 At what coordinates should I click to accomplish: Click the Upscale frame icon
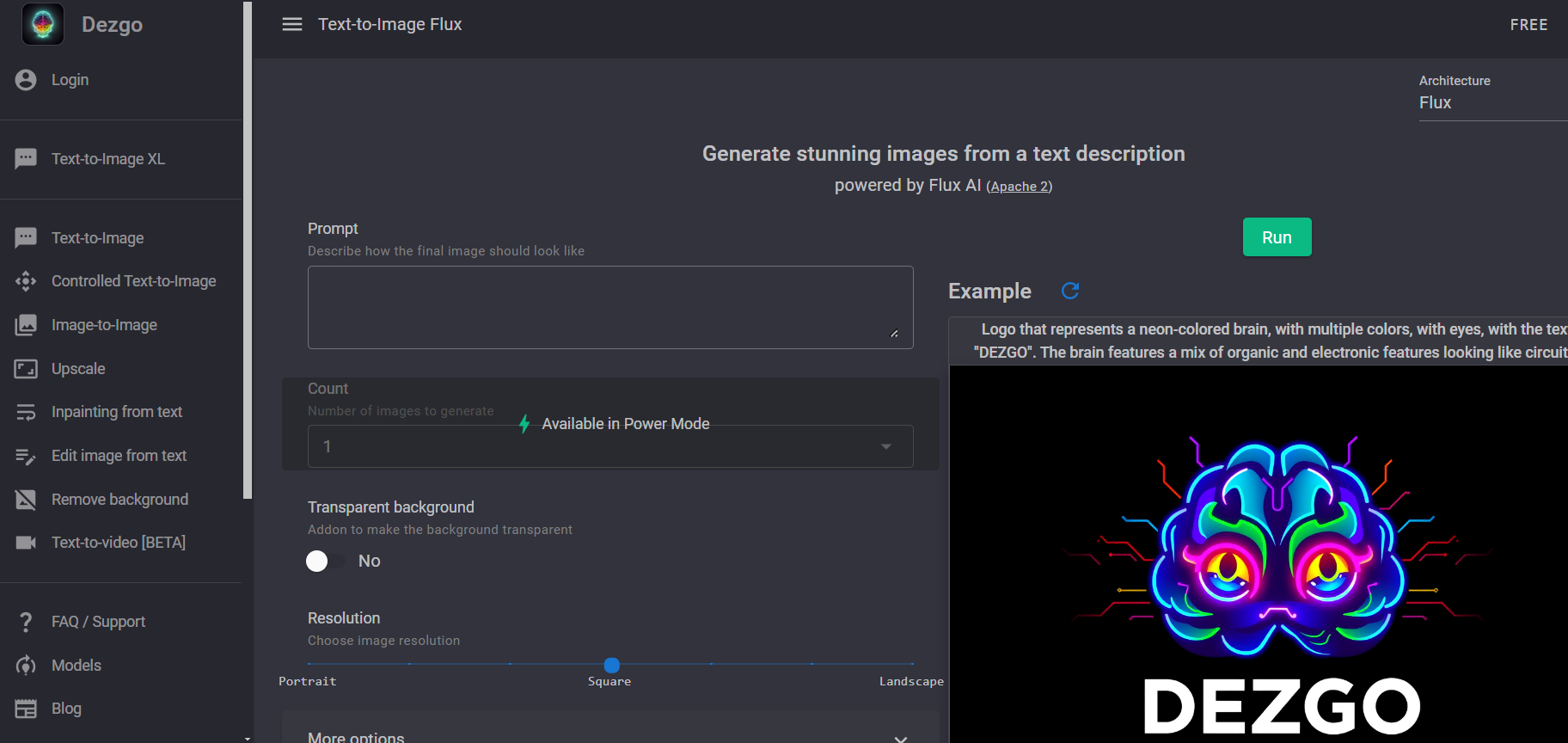[x=26, y=369]
